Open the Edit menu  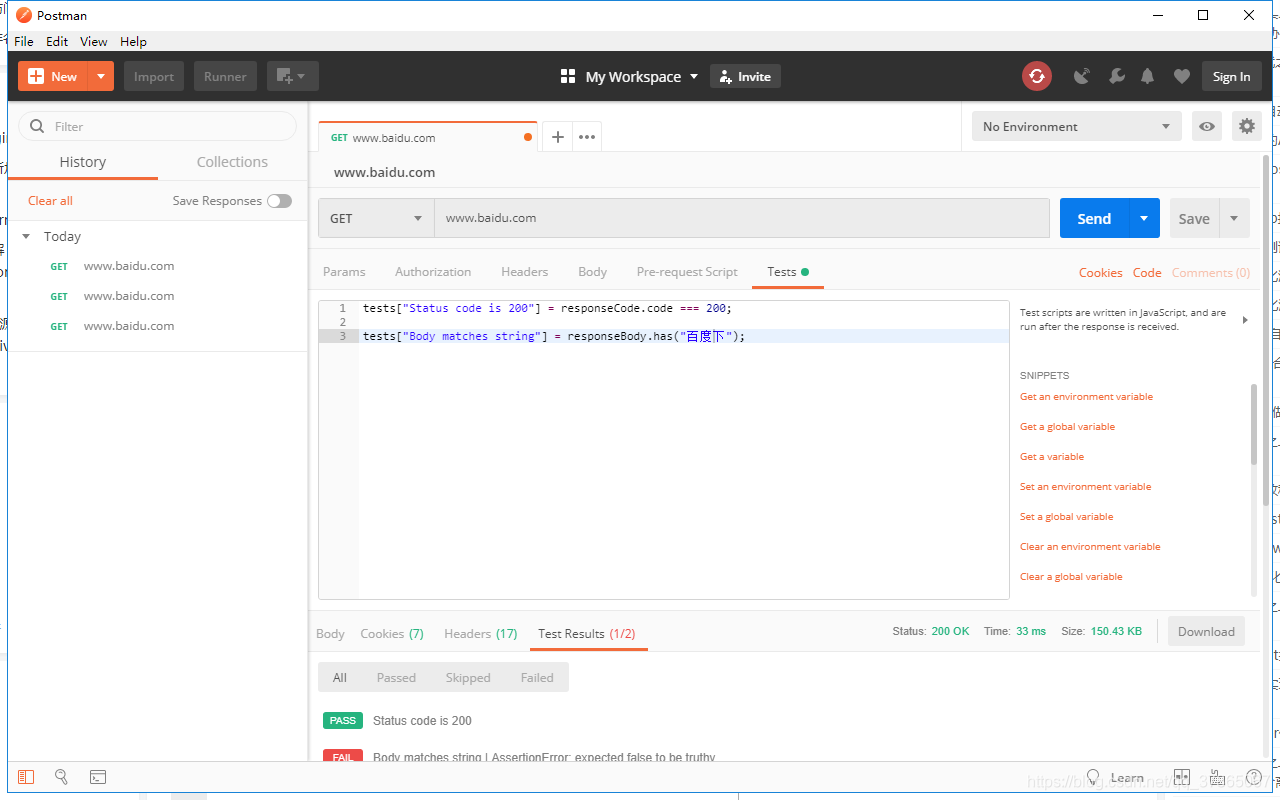[x=57, y=41]
